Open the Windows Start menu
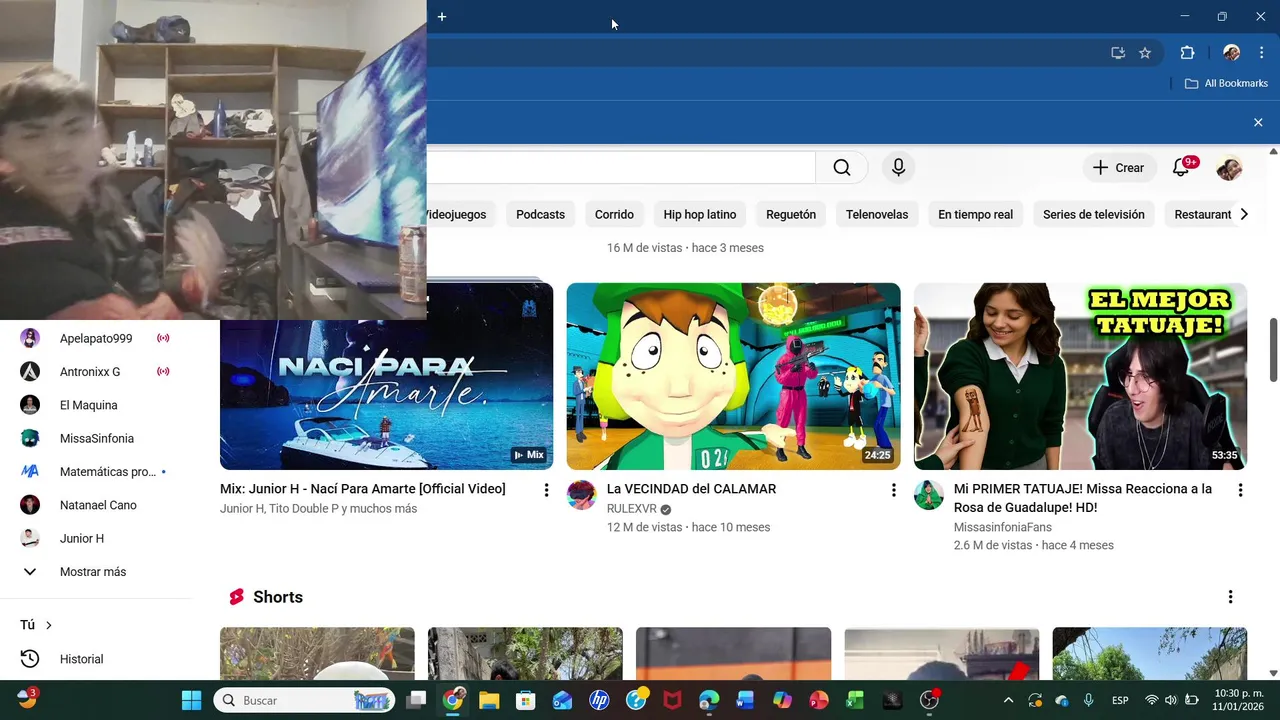This screenshot has height=720, width=1280. [x=191, y=700]
